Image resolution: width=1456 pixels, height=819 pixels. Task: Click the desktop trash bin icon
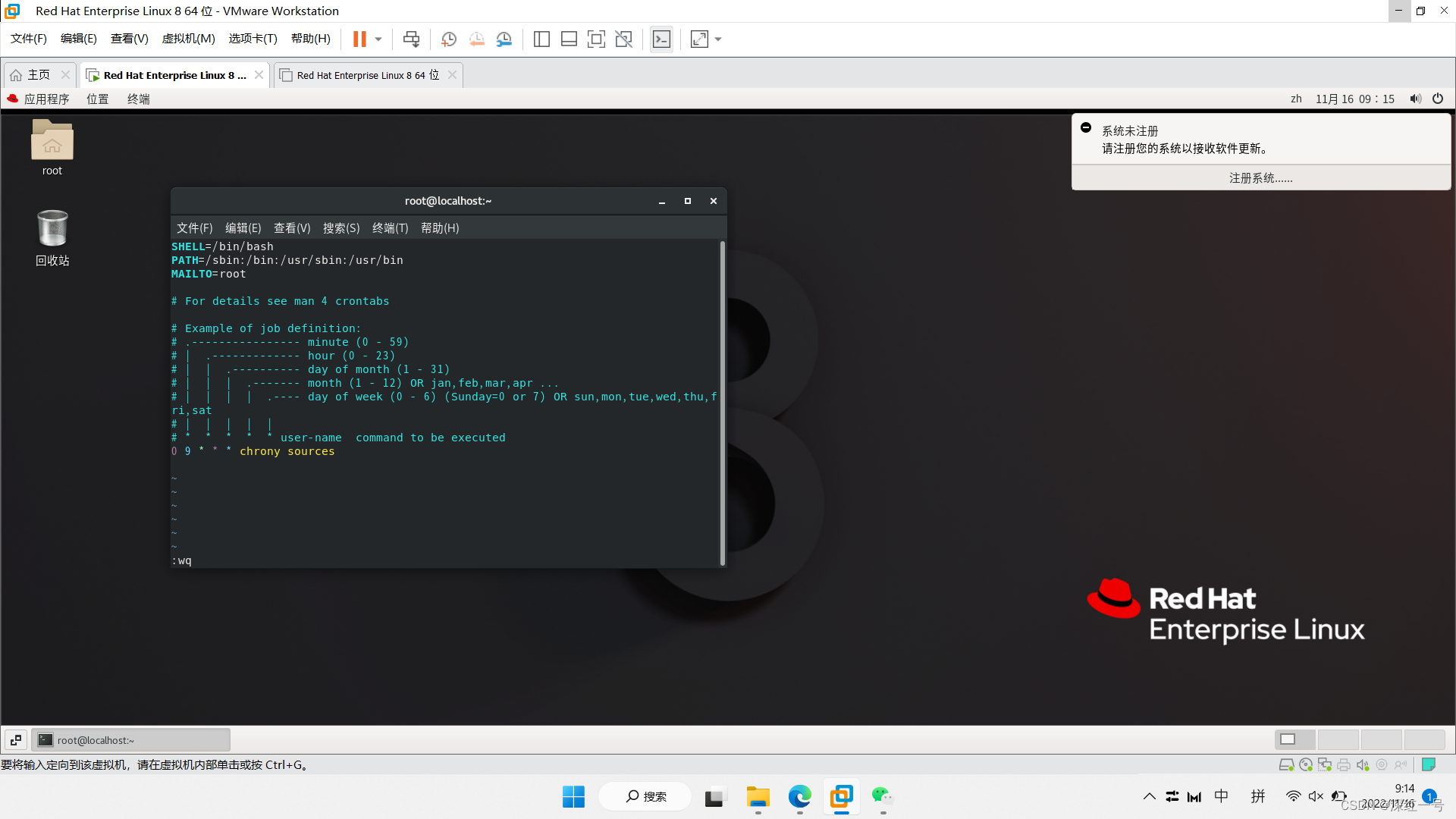click(x=52, y=229)
